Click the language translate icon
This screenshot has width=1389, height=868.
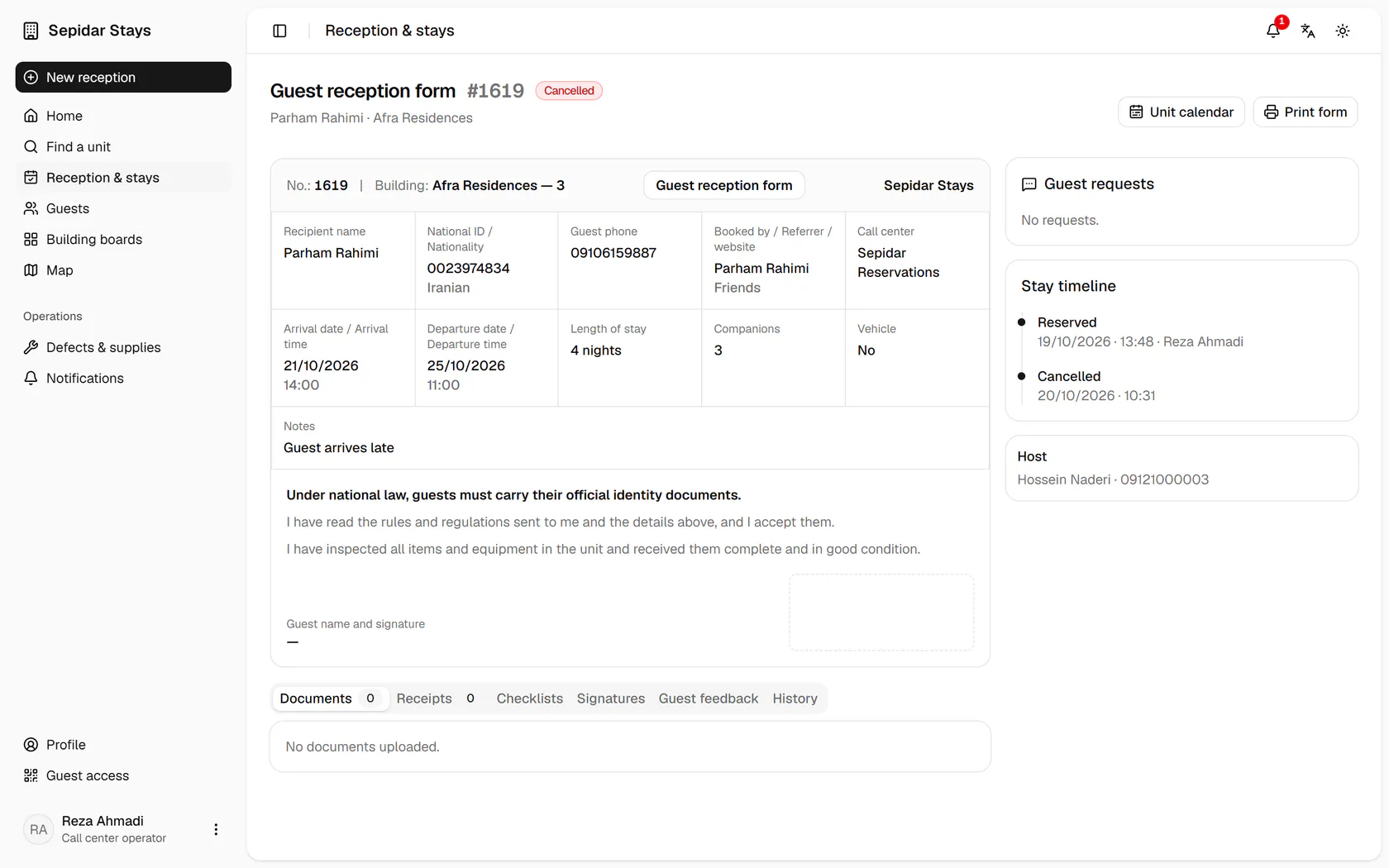click(x=1308, y=31)
